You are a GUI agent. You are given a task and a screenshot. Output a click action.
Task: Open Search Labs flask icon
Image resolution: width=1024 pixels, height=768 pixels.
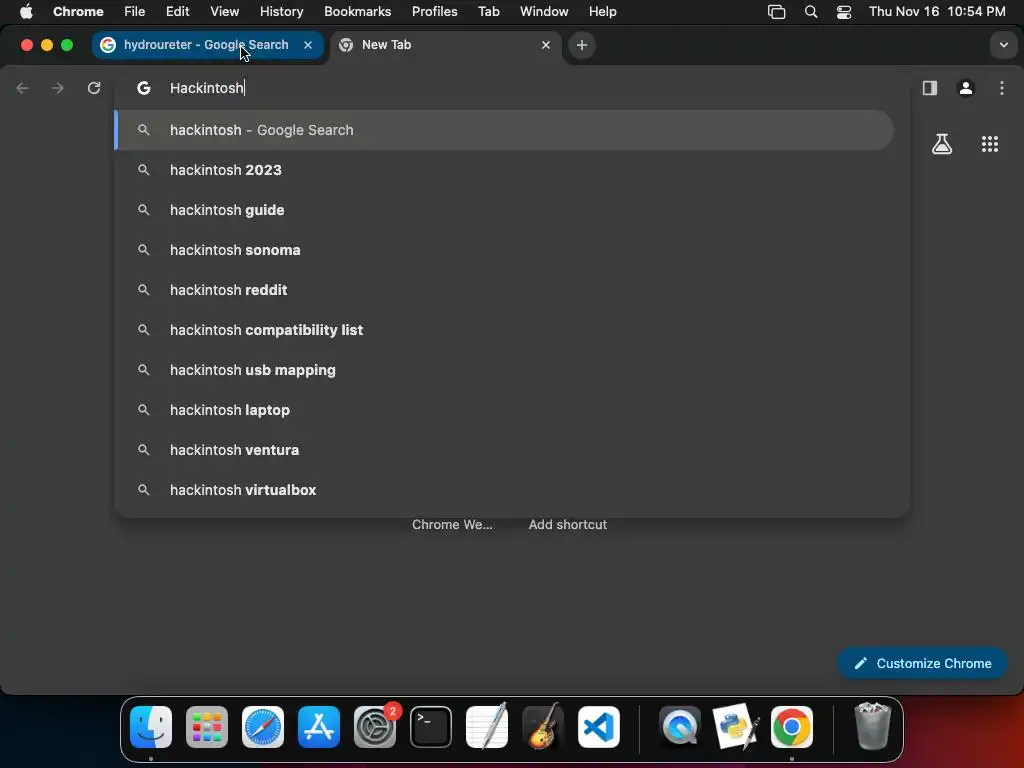click(x=942, y=144)
